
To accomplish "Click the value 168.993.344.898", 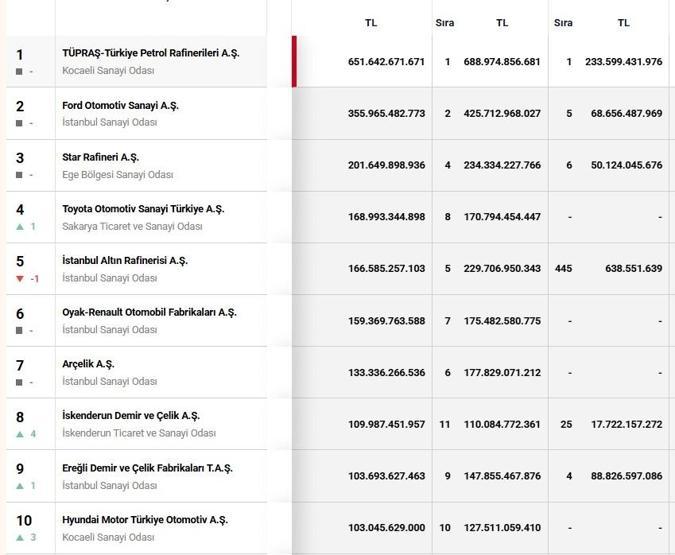I will click(386, 217).
